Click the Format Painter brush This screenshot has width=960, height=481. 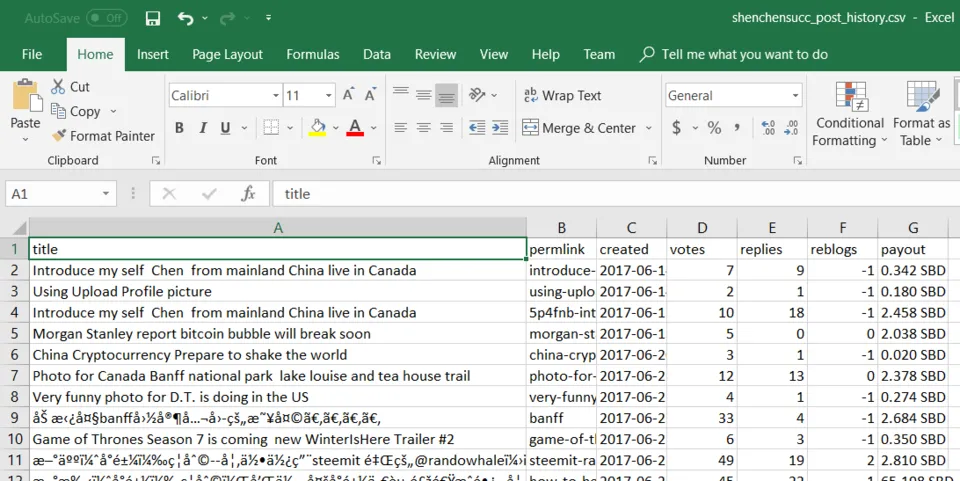(x=103, y=136)
